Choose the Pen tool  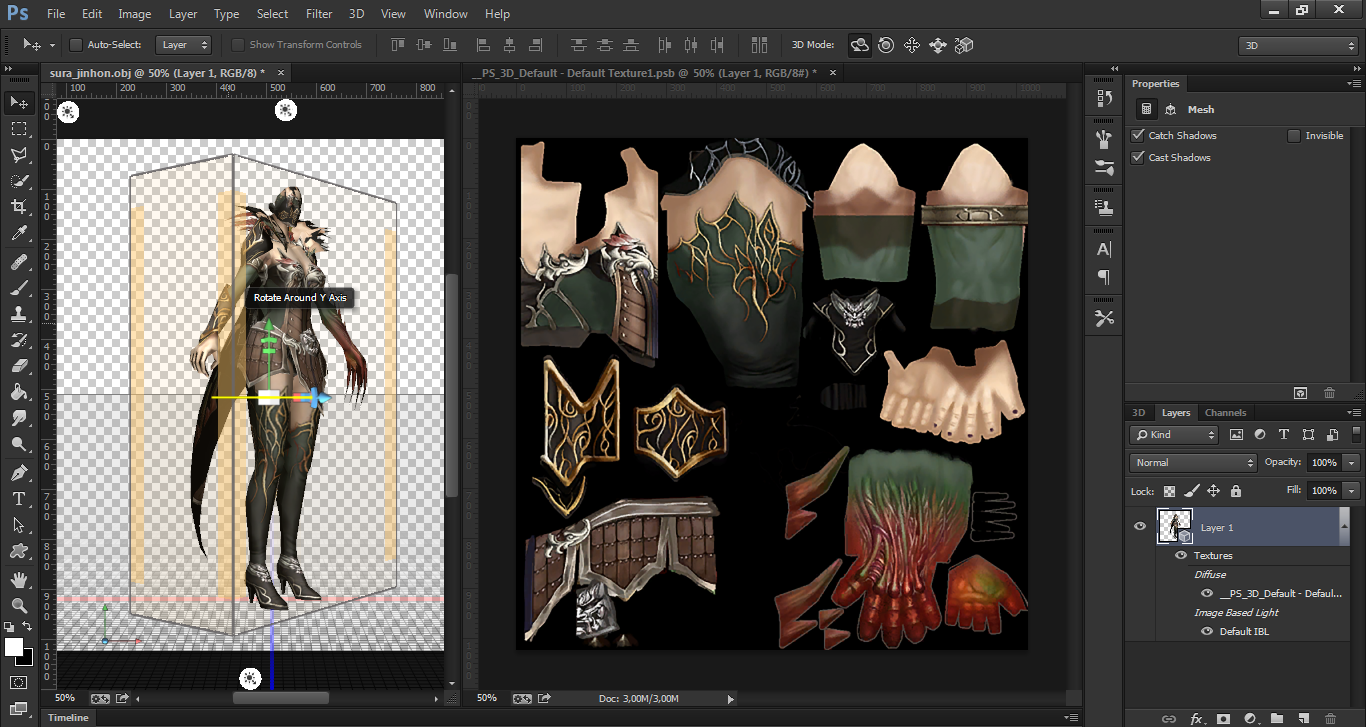[x=18, y=472]
